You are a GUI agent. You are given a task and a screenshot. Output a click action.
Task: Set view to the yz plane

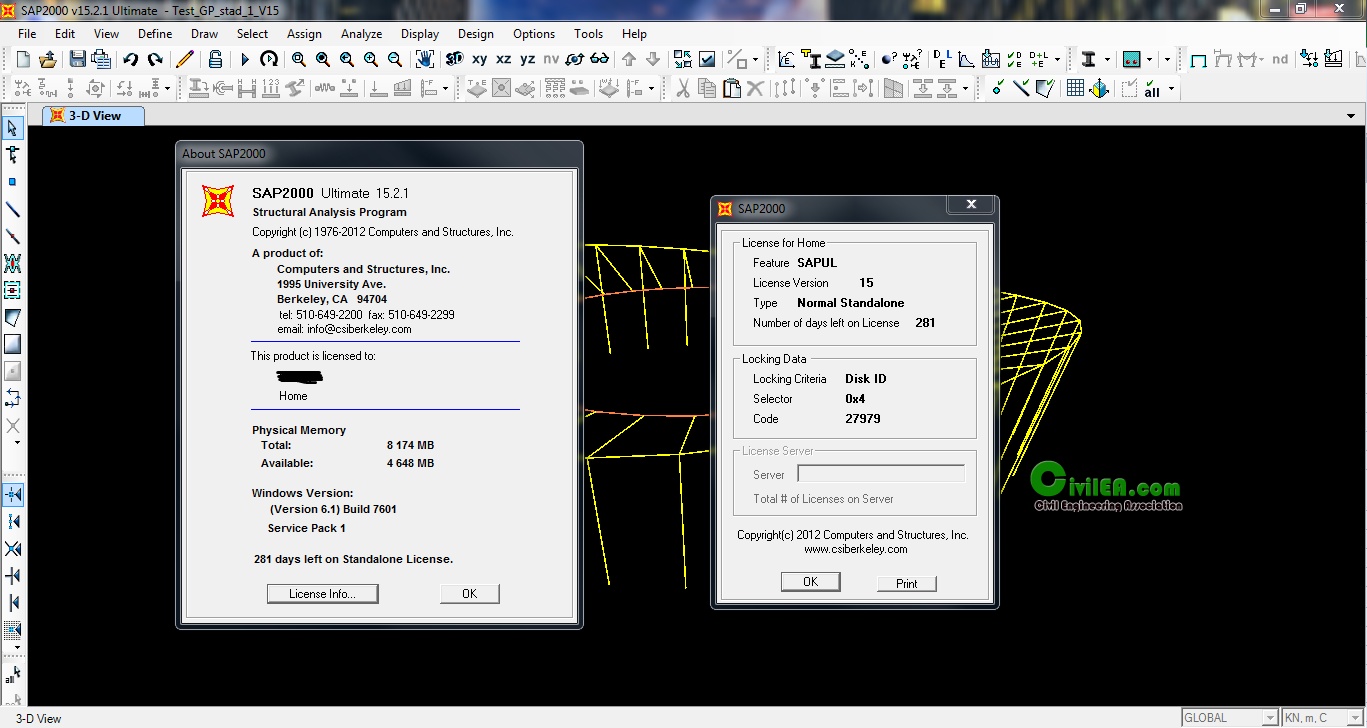pos(528,60)
